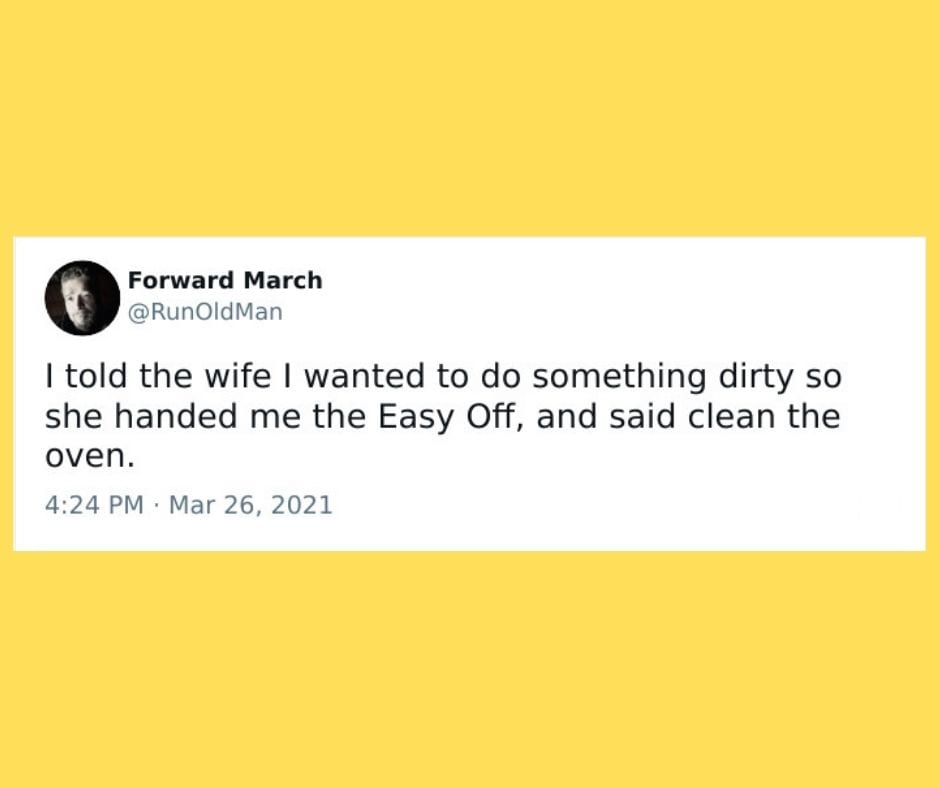Open the @RunOldMan handle link

205,312
